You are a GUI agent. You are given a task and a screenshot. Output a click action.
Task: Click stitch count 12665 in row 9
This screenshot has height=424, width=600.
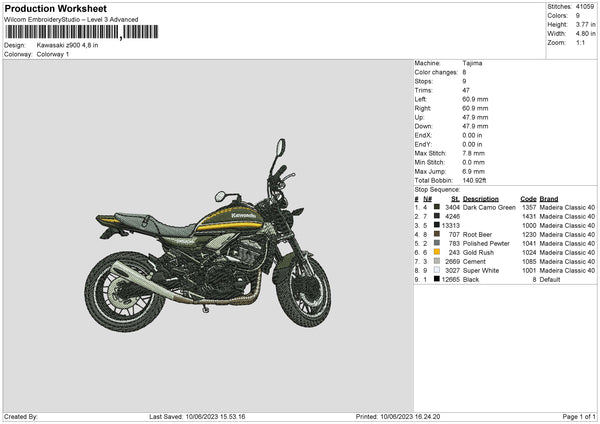coord(451,279)
